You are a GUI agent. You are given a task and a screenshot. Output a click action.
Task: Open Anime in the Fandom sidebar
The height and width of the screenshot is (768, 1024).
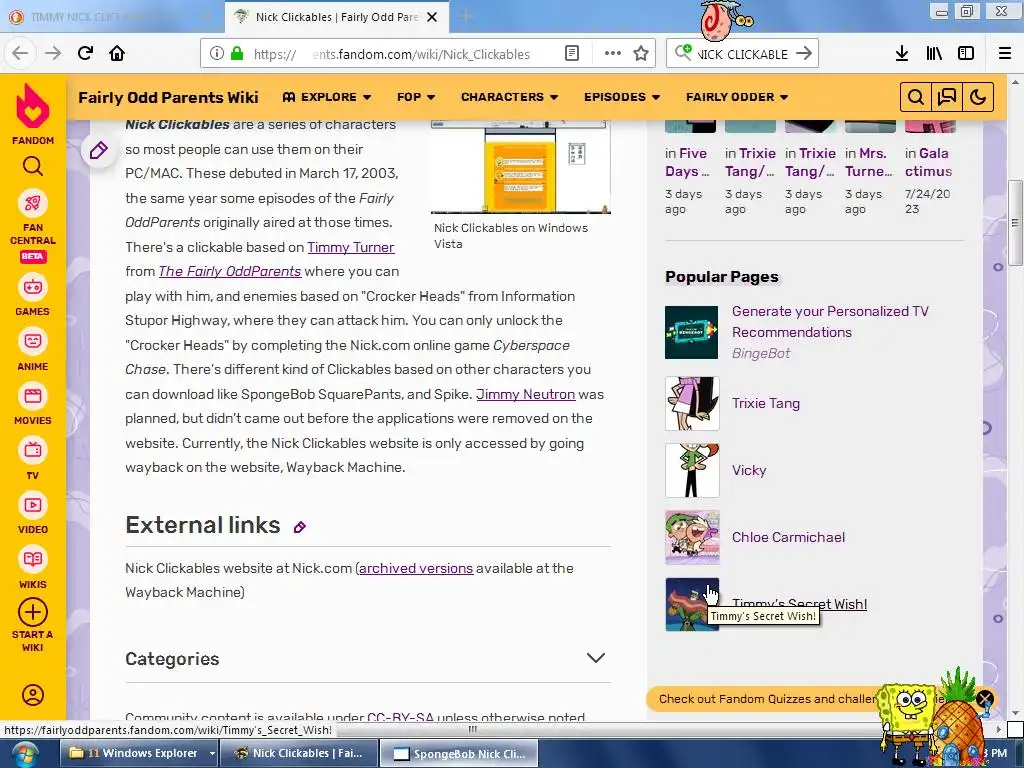(33, 351)
